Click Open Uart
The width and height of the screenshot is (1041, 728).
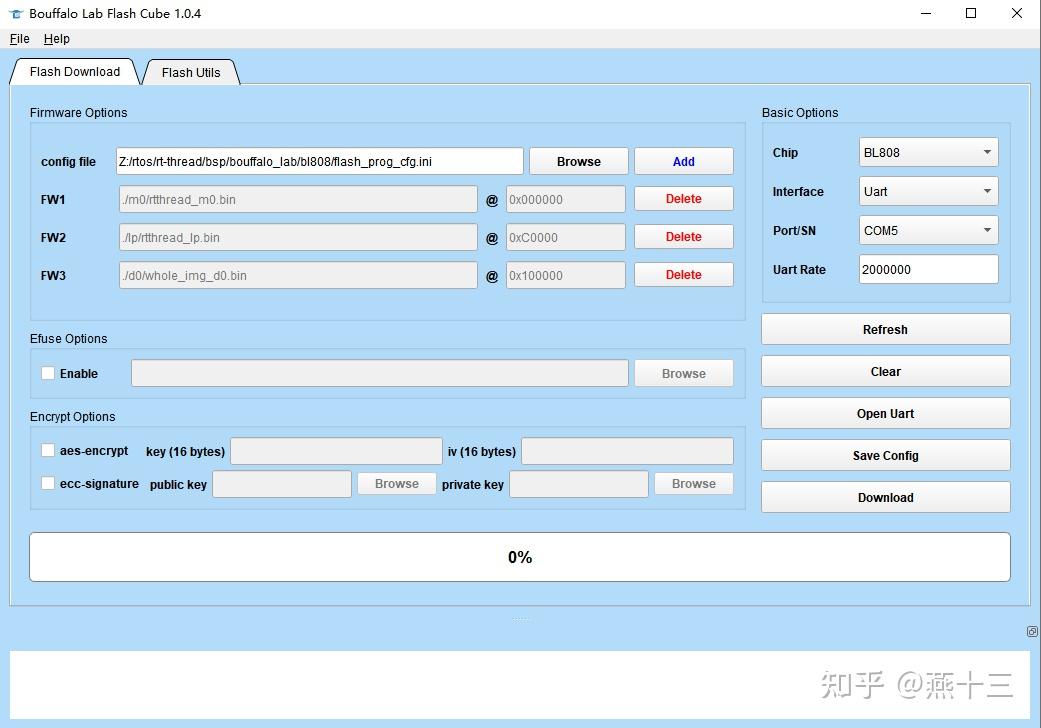pos(885,413)
